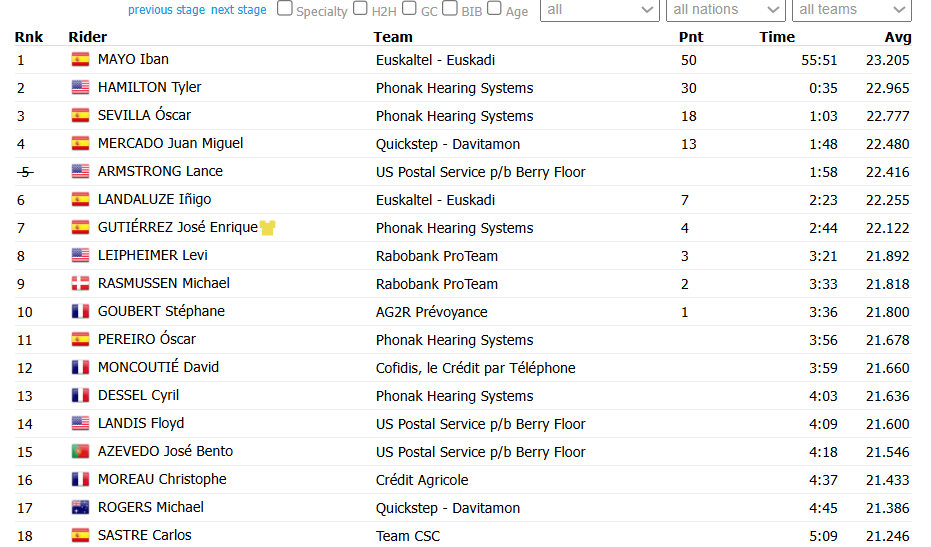Click the Australian flag beside Rogers Michael
This screenshot has width=931, height=547.
(x=80, y=508)
